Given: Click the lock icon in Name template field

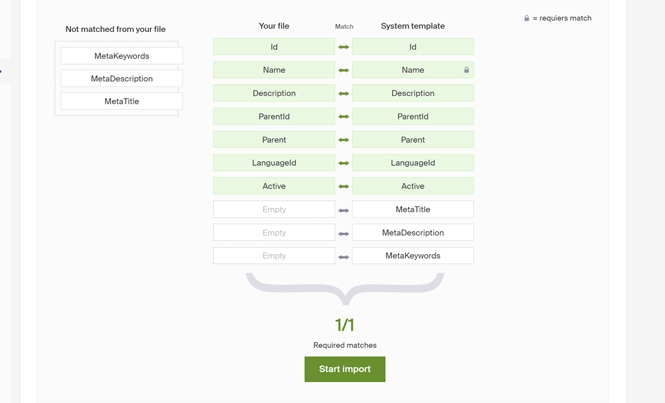Looking at the screenshot, I should pyautogui.click(x=466, y=70).
